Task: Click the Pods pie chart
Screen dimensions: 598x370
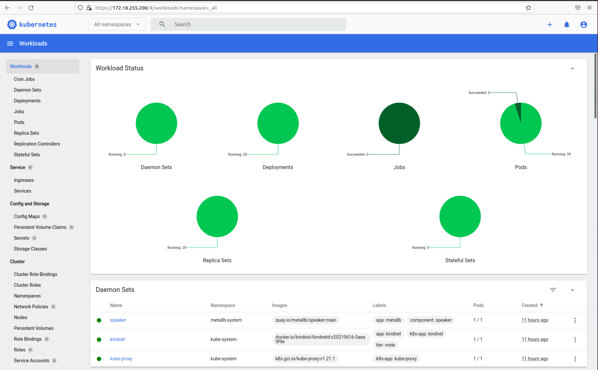Action: [x=521, y=123]
